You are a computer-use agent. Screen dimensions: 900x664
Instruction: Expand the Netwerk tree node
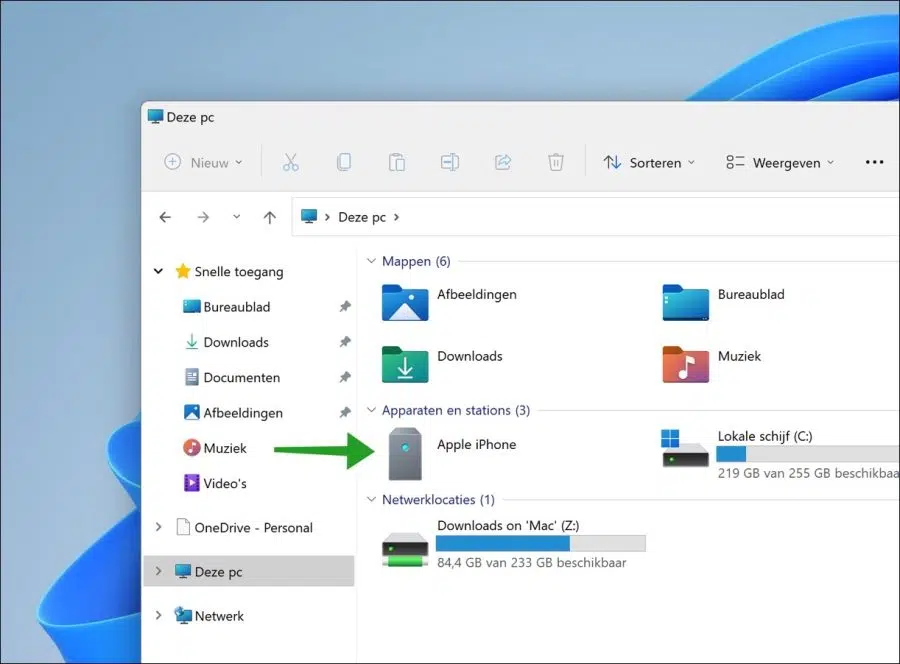click(158, 615)
